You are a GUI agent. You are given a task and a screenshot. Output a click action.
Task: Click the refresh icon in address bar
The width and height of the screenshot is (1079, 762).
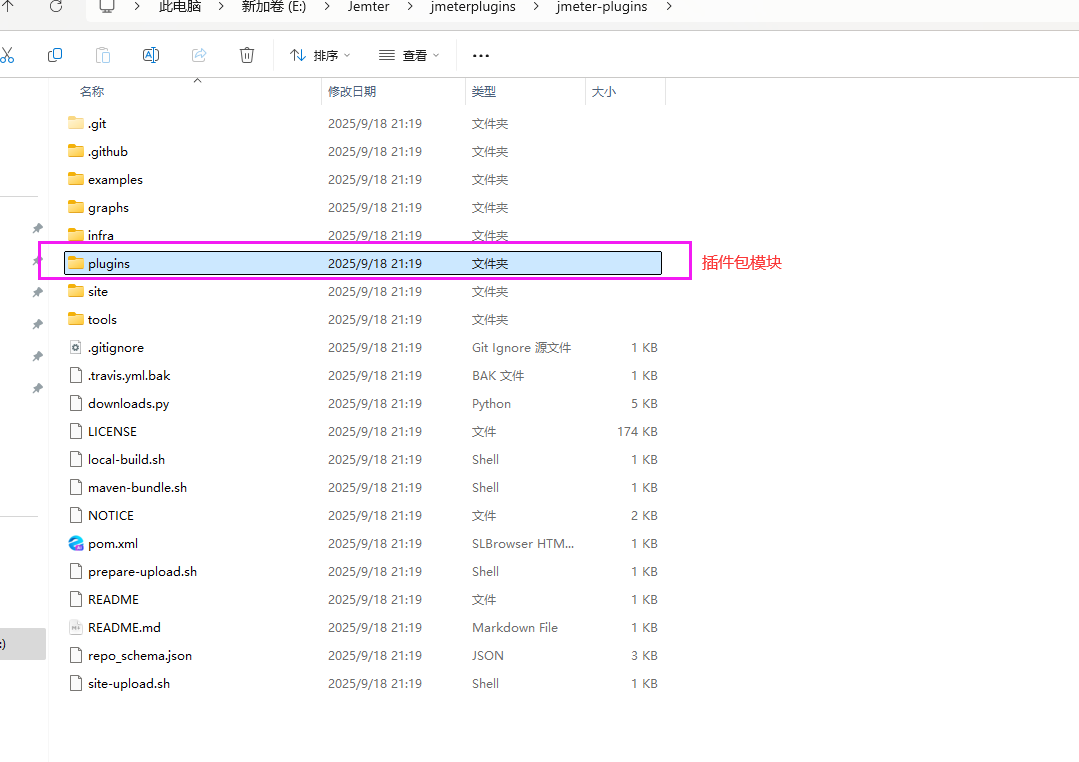(56, 6)
